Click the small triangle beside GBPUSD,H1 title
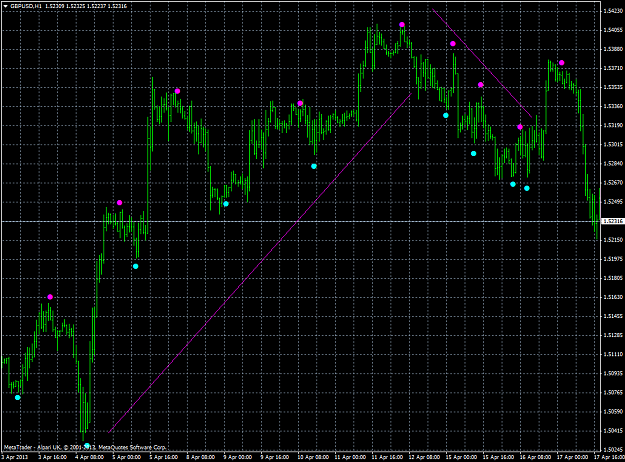 point(5,6)
